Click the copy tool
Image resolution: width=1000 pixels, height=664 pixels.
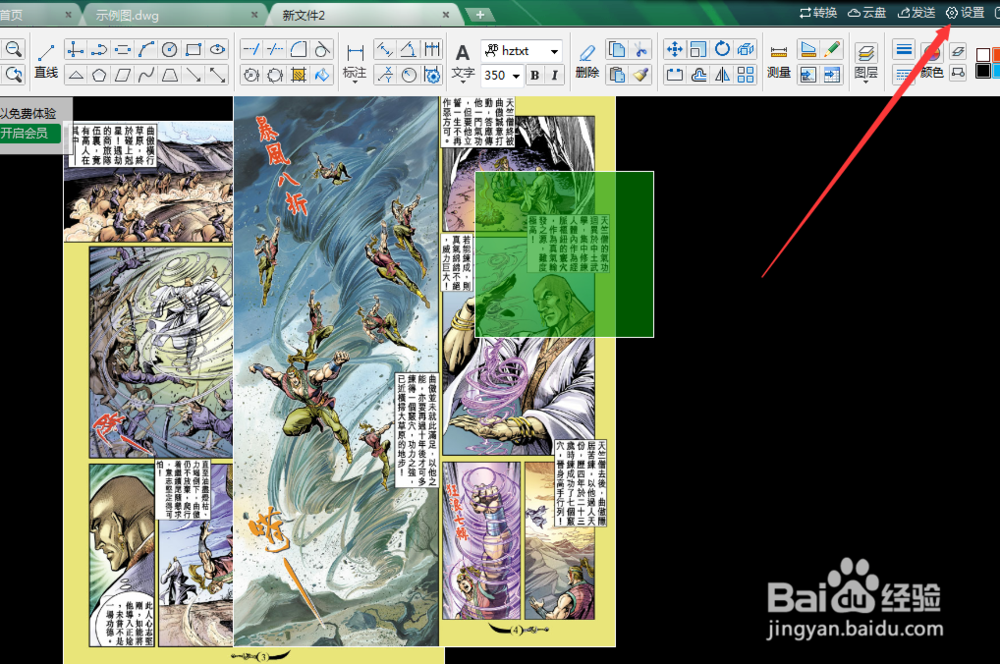click(617, 50)
